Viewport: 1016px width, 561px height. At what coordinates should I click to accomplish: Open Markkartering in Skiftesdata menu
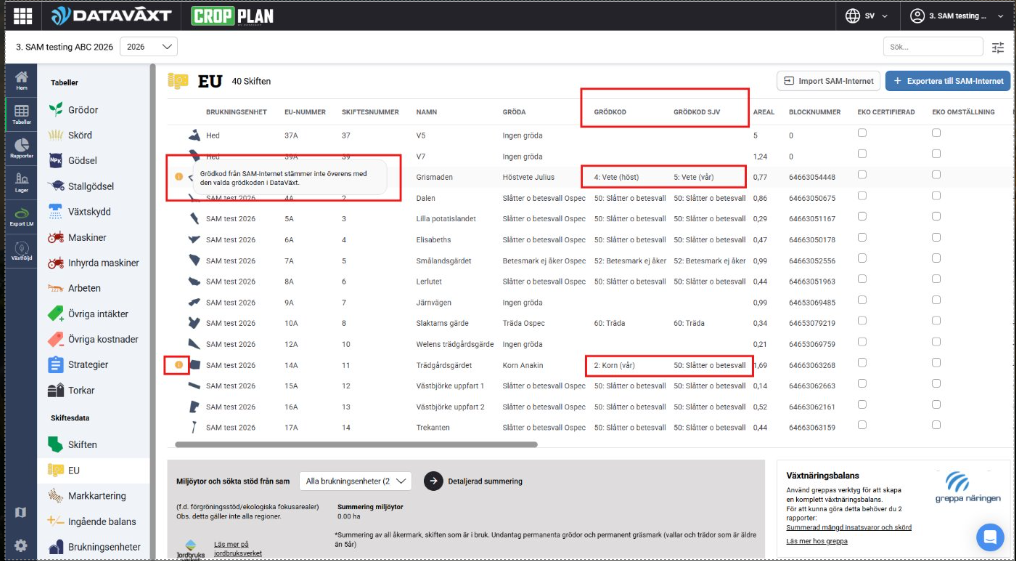[x=95, y=496]
